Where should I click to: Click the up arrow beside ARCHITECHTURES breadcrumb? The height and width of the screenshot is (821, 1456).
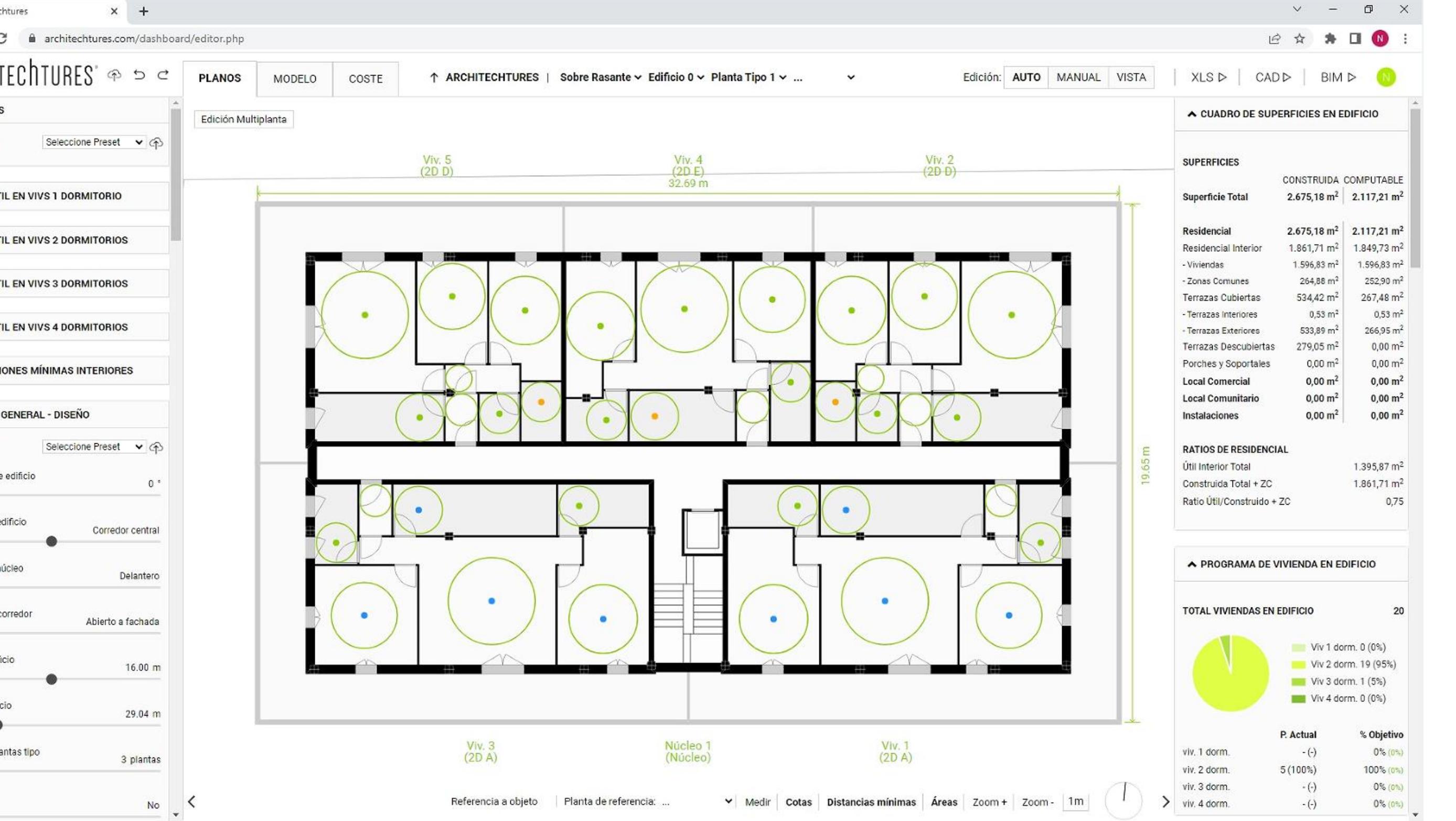click(434, 78)
